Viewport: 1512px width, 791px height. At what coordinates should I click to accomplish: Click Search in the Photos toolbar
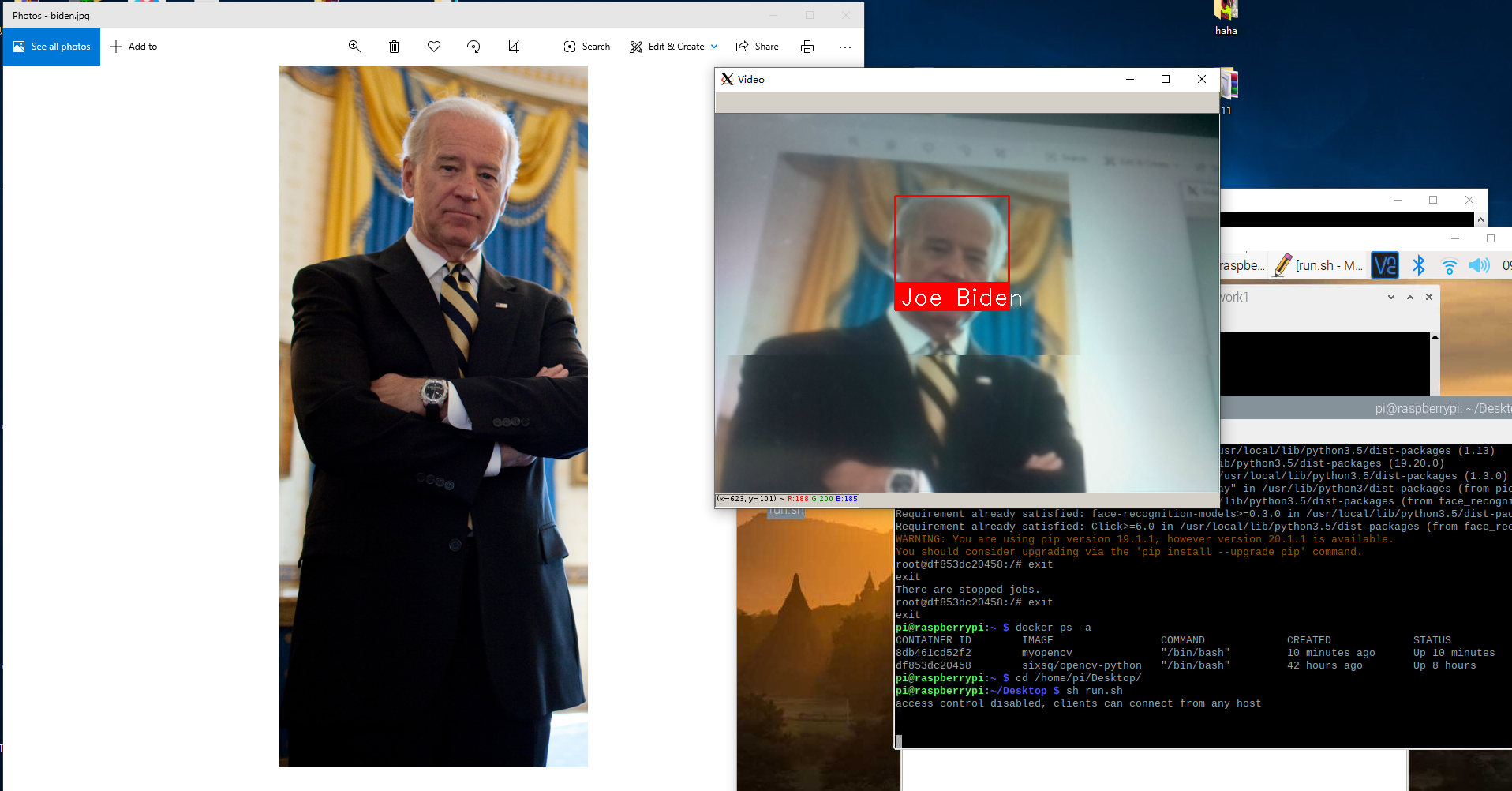(587, 47)
